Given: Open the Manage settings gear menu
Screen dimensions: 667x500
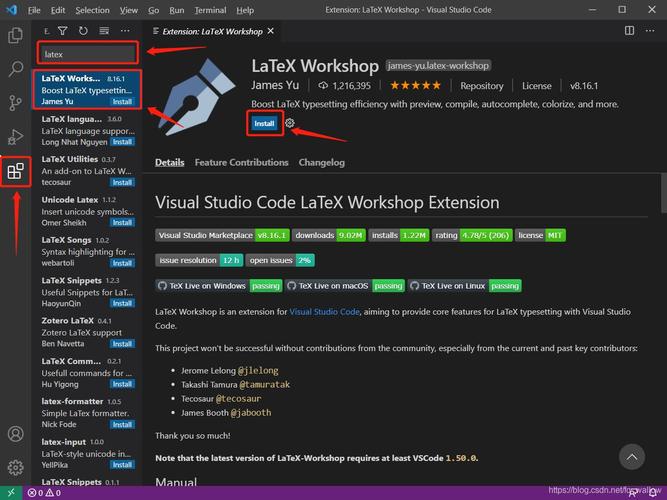Looking at the screenshot, I should 15,467.
